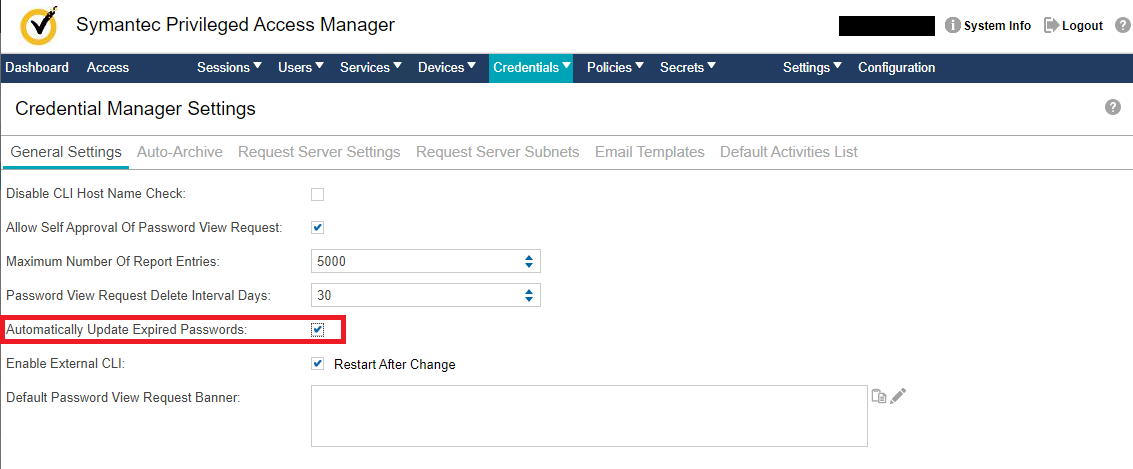Expand the Policies menu
This screenshot has height=469, width=1133.
[615, 67]
